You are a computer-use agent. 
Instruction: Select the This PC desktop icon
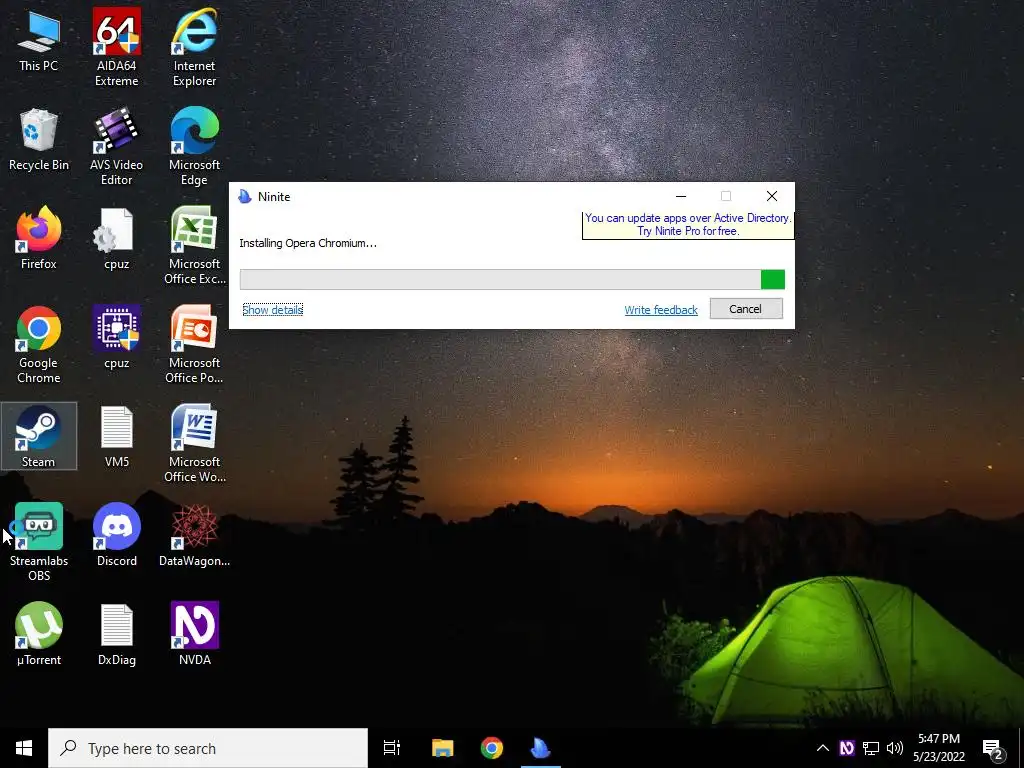[39, 42]
